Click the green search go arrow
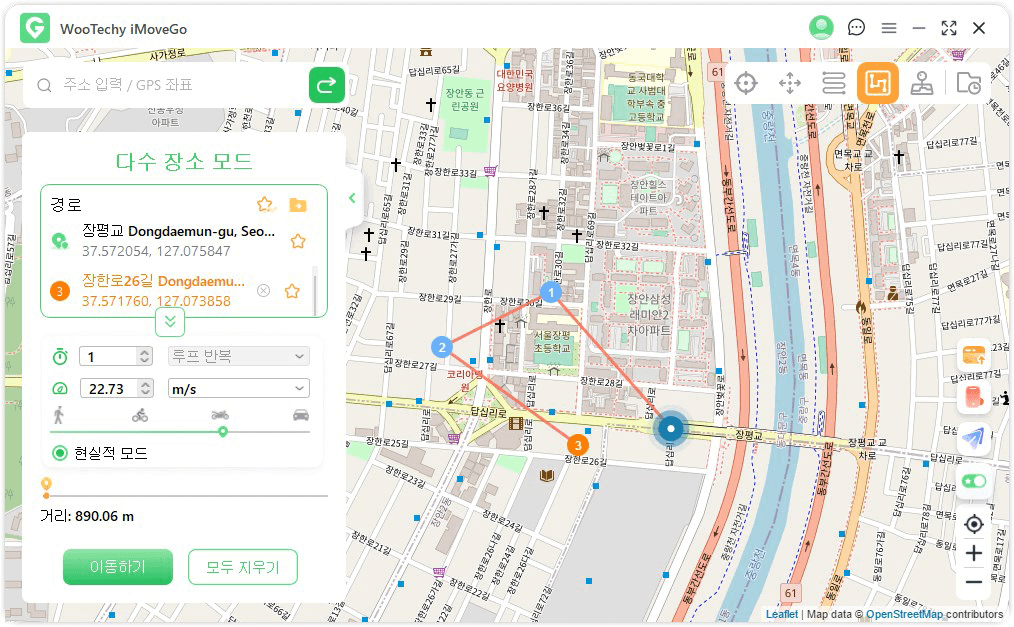Image resolution: width=1014 pixels, height=627 pixels. click(326, 86)
